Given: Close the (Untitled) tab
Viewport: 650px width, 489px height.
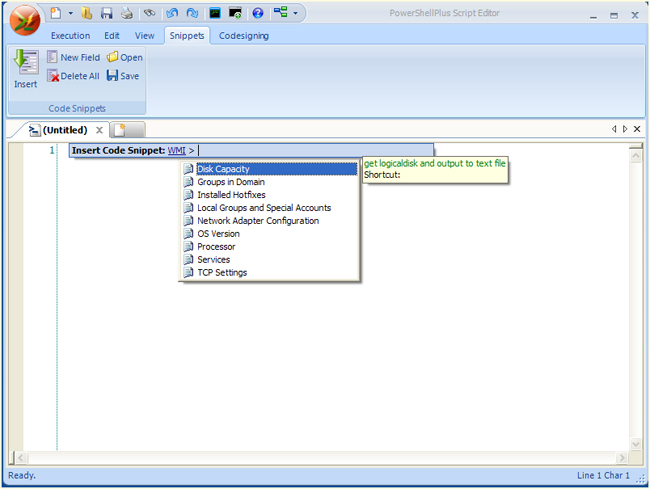Looking at the screenshot, I should [99, 130].
